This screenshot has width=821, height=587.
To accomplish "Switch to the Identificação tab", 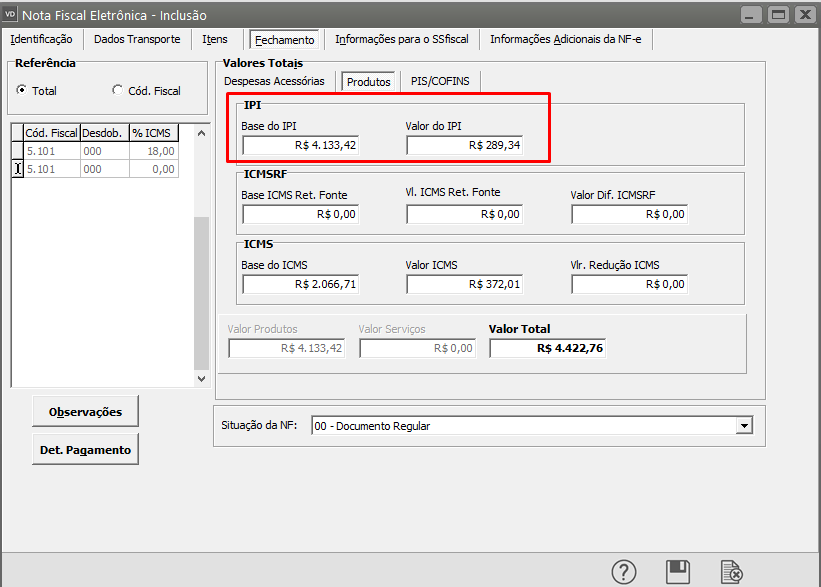I will coord(41,39).
